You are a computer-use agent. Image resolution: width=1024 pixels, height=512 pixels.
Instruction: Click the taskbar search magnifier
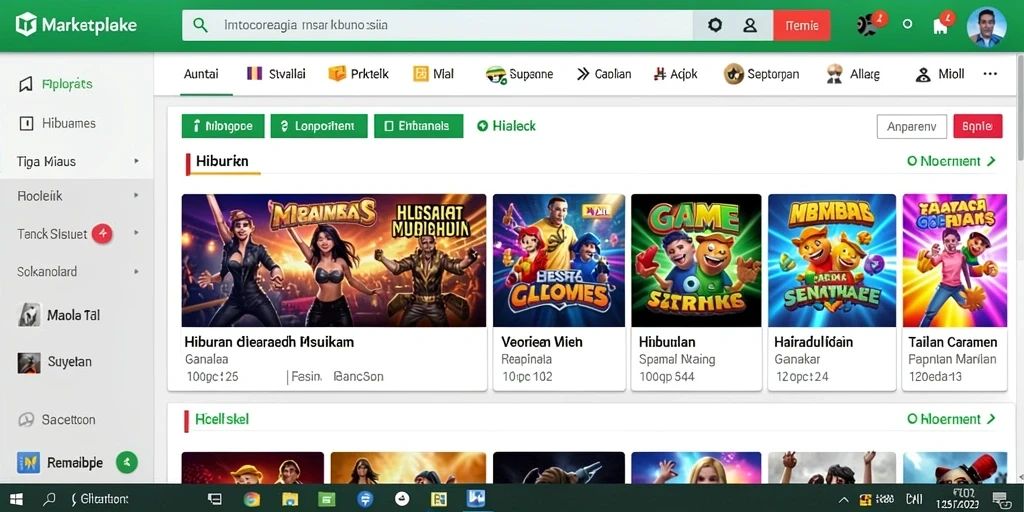pyautogui.click(x=49, y=500)
